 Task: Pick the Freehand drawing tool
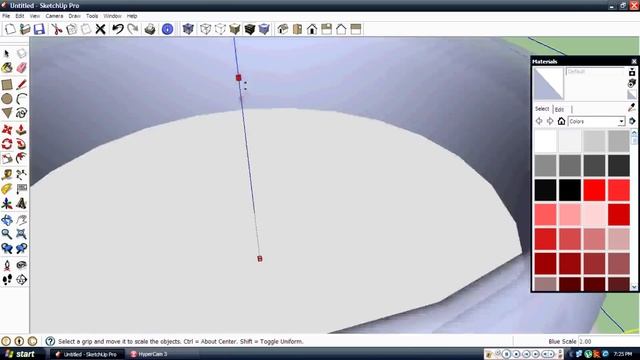tap(22, 113)
